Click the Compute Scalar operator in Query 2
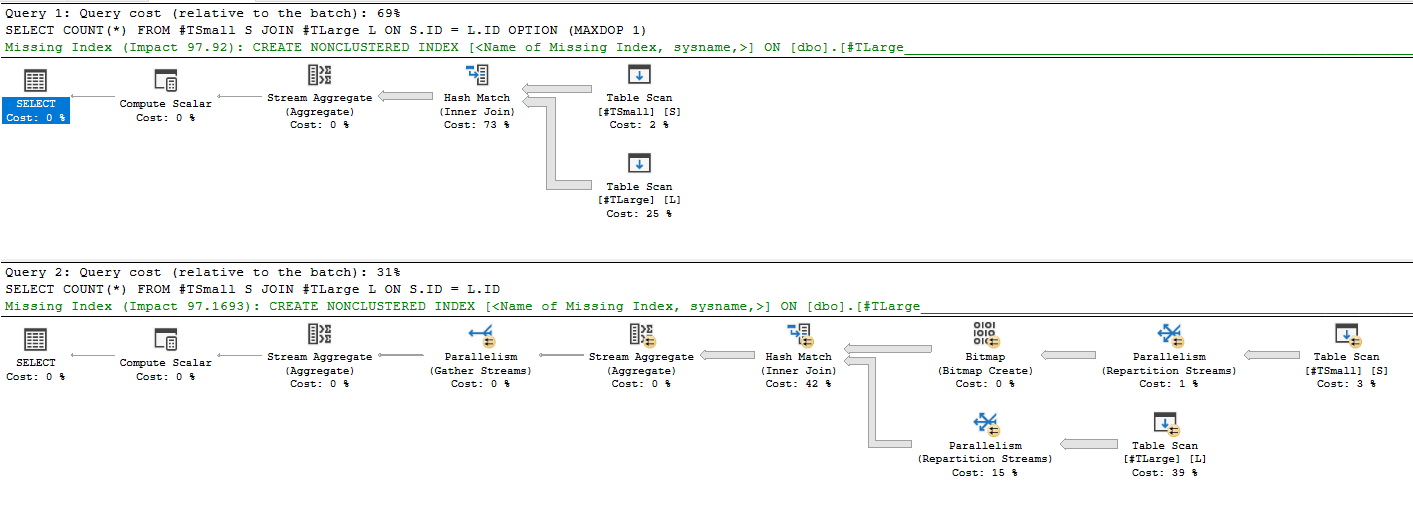The width and height of the screenshot is (1413, 509). 165,355
